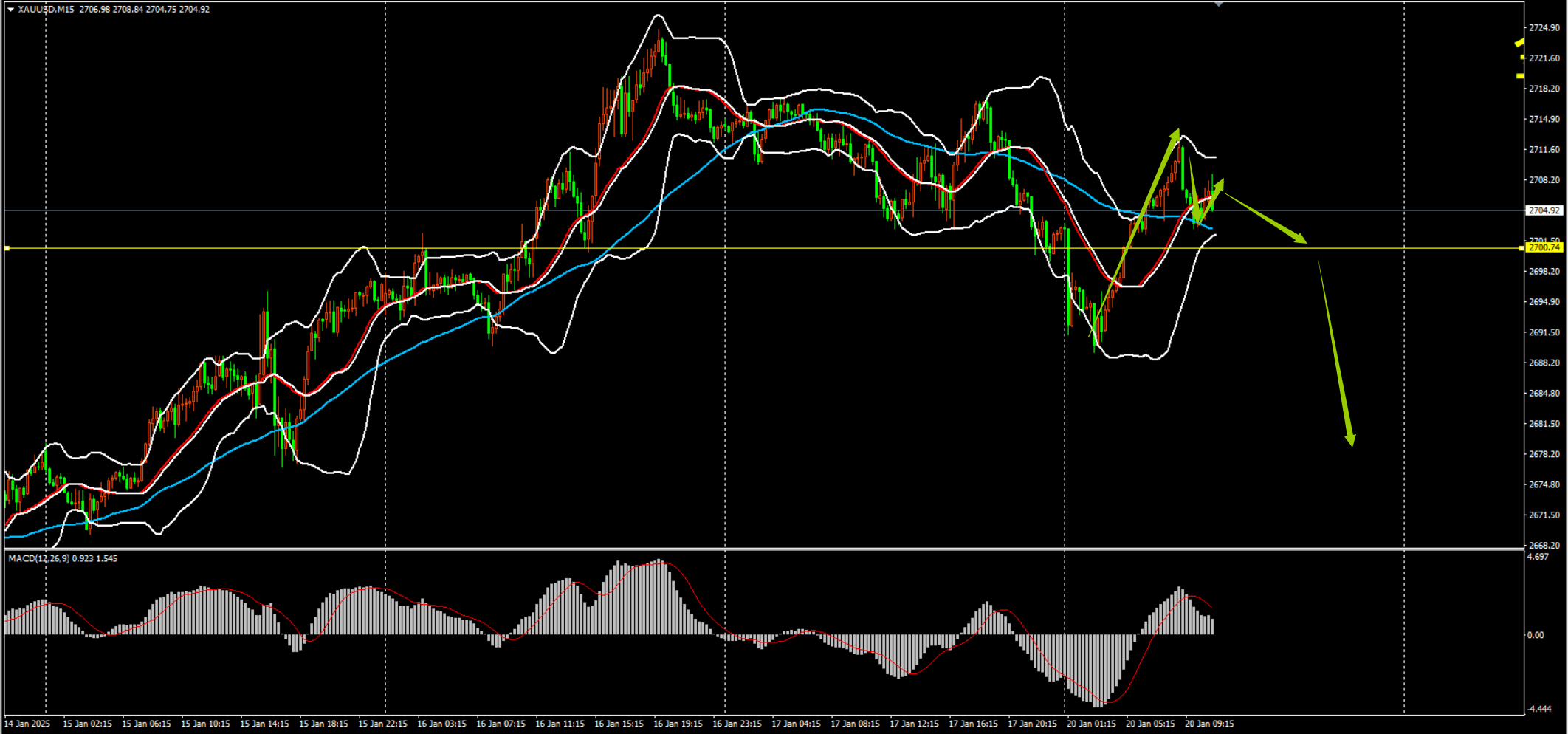Click the 2671.50 price scale value
The height and width of the screenshot is (734, 1568).
1544,515
